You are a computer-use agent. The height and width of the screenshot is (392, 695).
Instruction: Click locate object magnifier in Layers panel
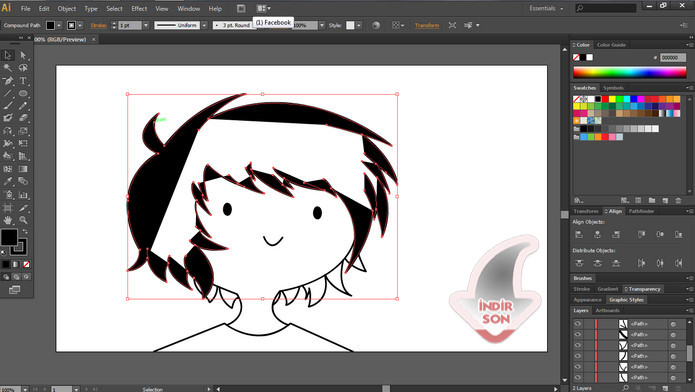[625, 388]
